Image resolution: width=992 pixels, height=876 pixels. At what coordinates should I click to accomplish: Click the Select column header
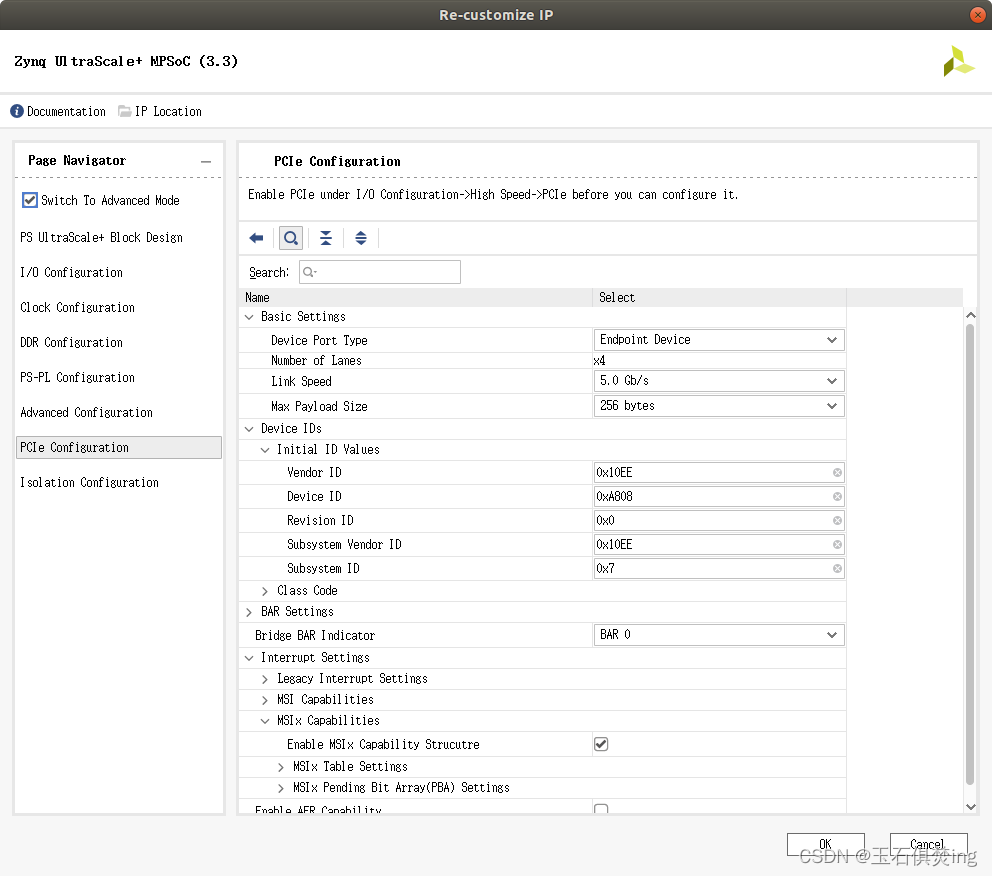point(719,297)
